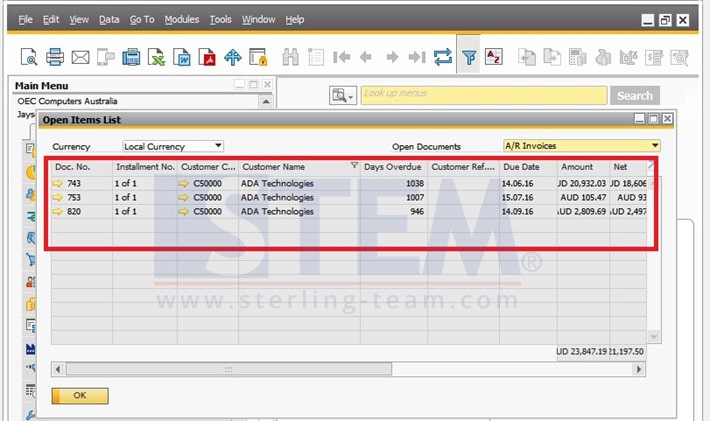This screenshot has height=421, width=710.
Task: Open the Help menu
Action: point(294,19)
